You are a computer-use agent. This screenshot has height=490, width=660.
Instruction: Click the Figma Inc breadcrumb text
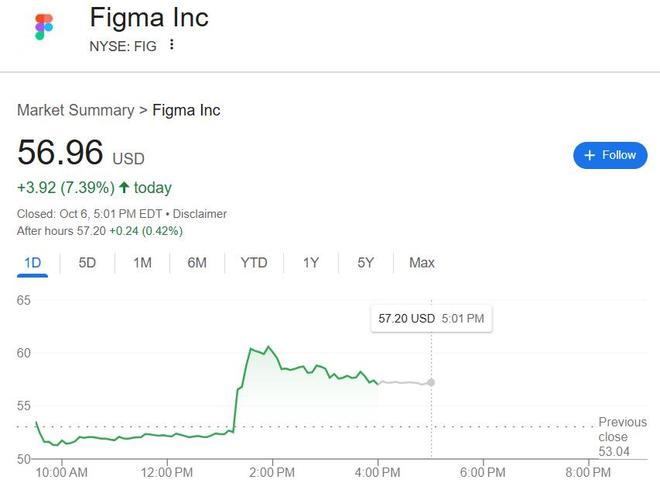pyautogui.click(x=186, y=110)
